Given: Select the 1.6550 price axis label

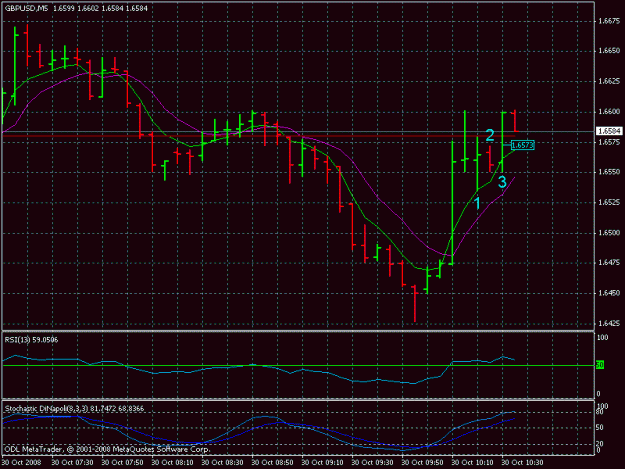Looking at the screenshot, I should pos(609,172).
